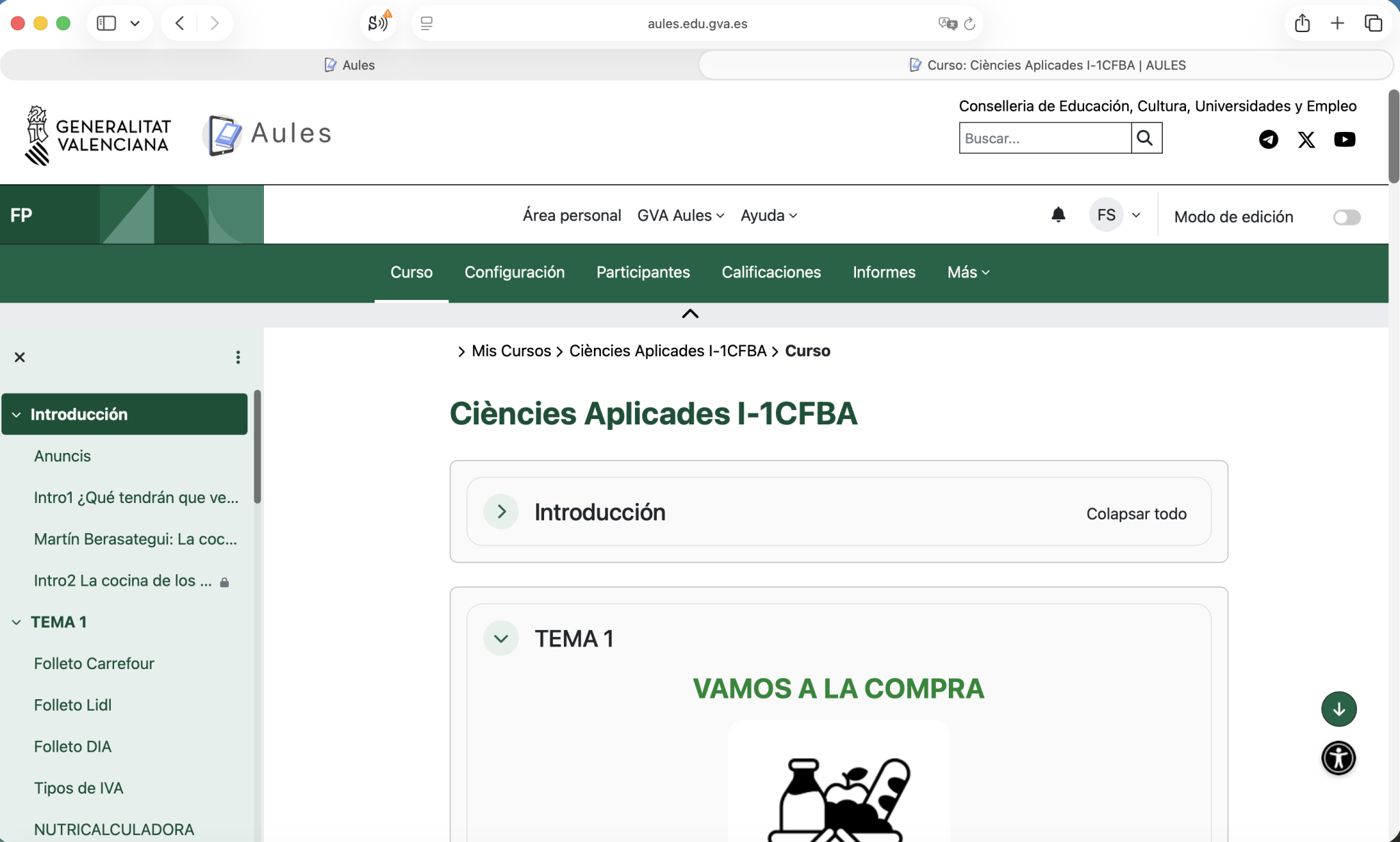1400x842 pixels.
Task: Click the notifications bell icon
Action: coord(1058,215)
